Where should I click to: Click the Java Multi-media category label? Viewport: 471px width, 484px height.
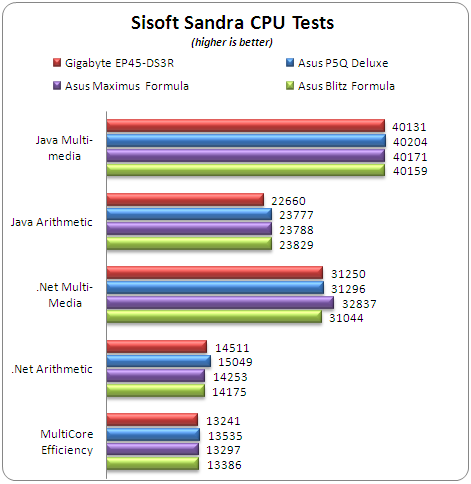tap(64, 148)
